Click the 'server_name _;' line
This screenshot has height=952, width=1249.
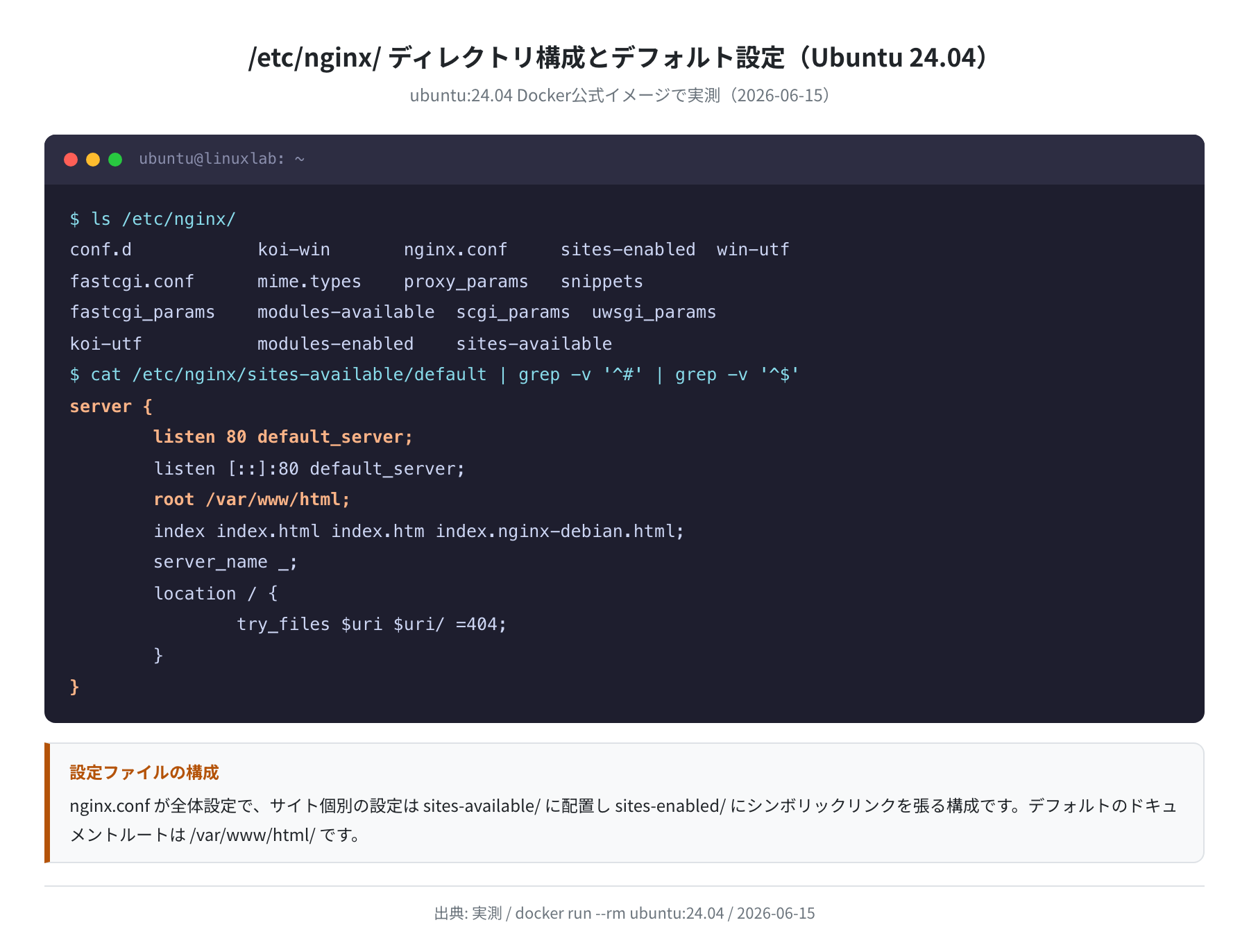click(226, 562)
